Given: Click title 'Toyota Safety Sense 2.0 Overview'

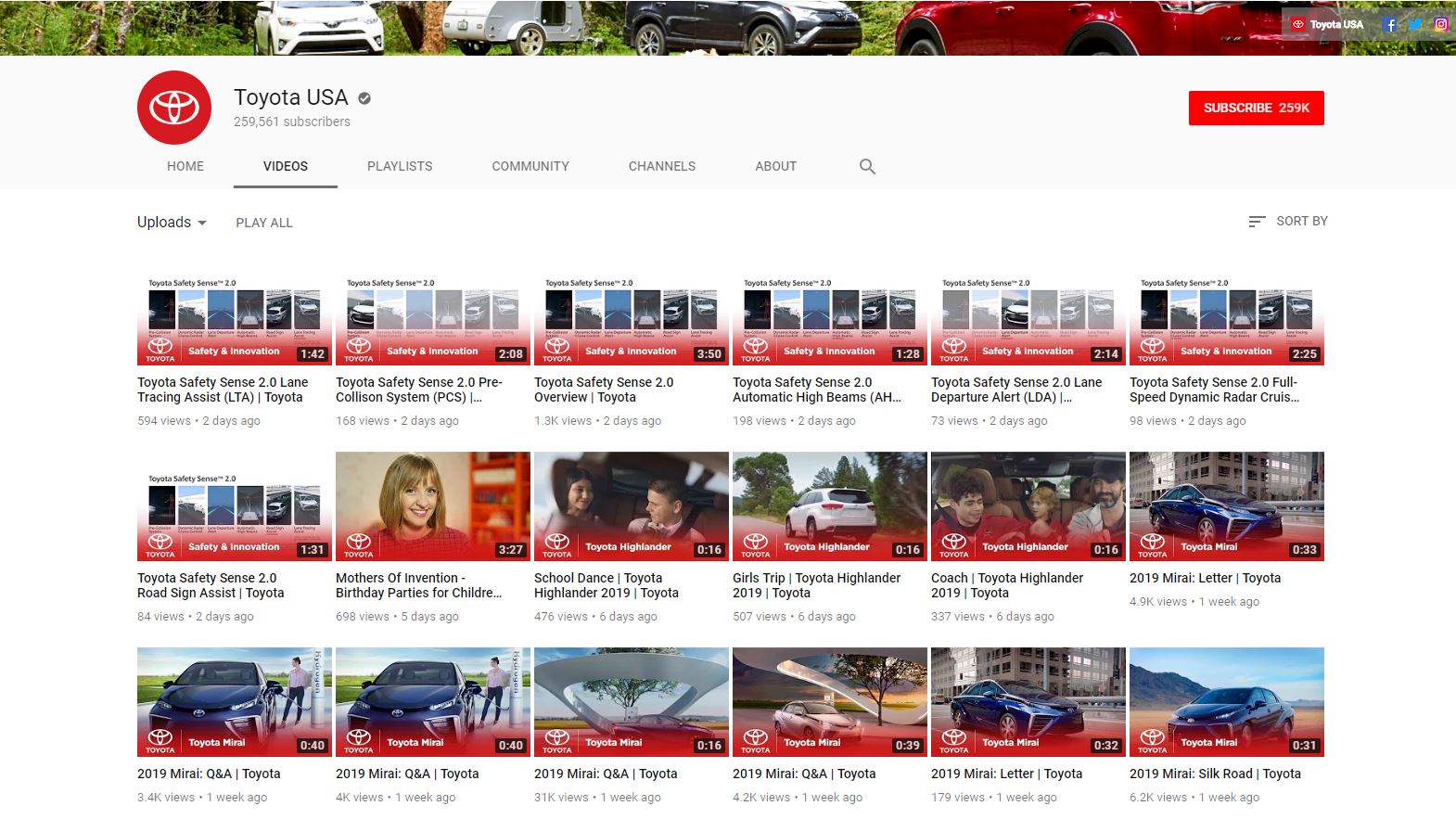Looking at the screenshot, I should tap(604, 390).
